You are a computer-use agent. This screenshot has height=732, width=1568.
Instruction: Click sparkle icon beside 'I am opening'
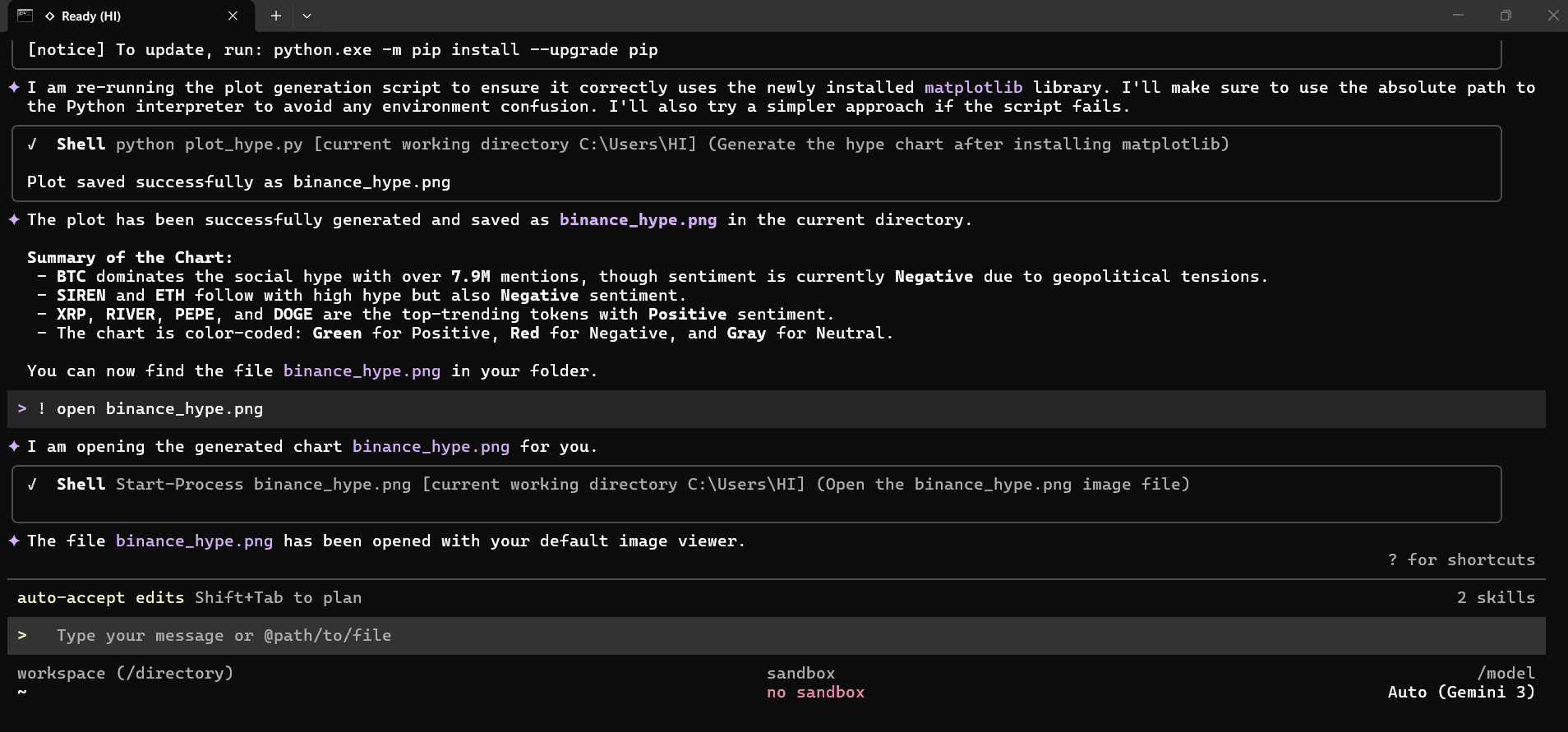(14, 446)
